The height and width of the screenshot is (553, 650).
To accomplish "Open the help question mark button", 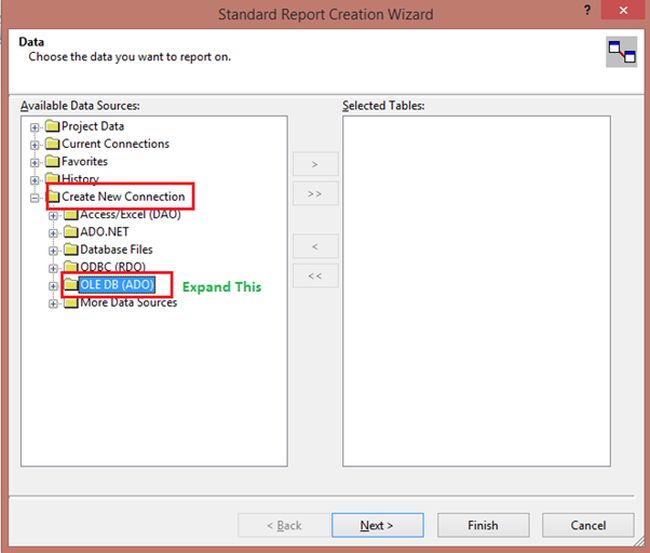I will (587, 10).
